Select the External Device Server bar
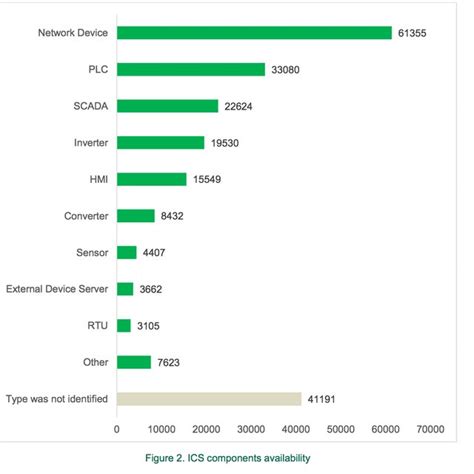This screenshot has width=474, height=474. 125,289
